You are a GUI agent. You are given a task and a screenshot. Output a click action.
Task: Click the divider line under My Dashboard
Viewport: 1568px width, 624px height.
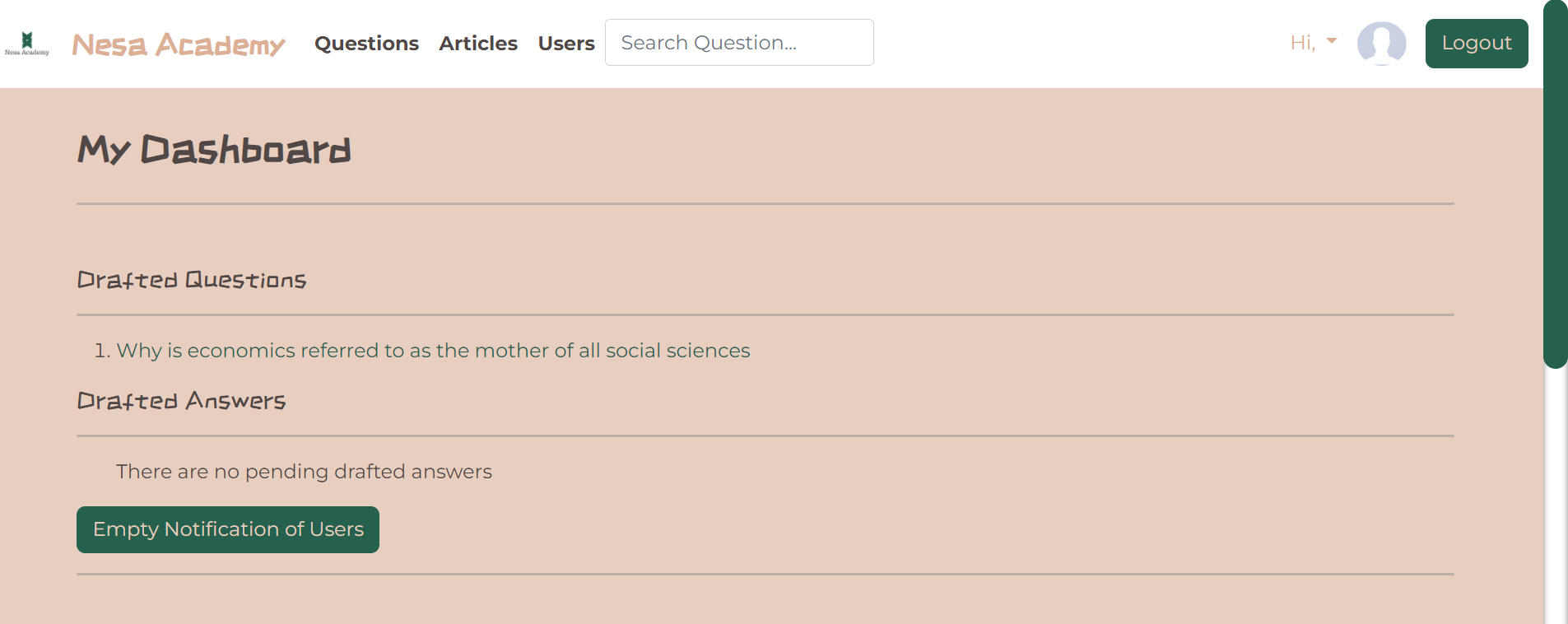coord(765,203)
